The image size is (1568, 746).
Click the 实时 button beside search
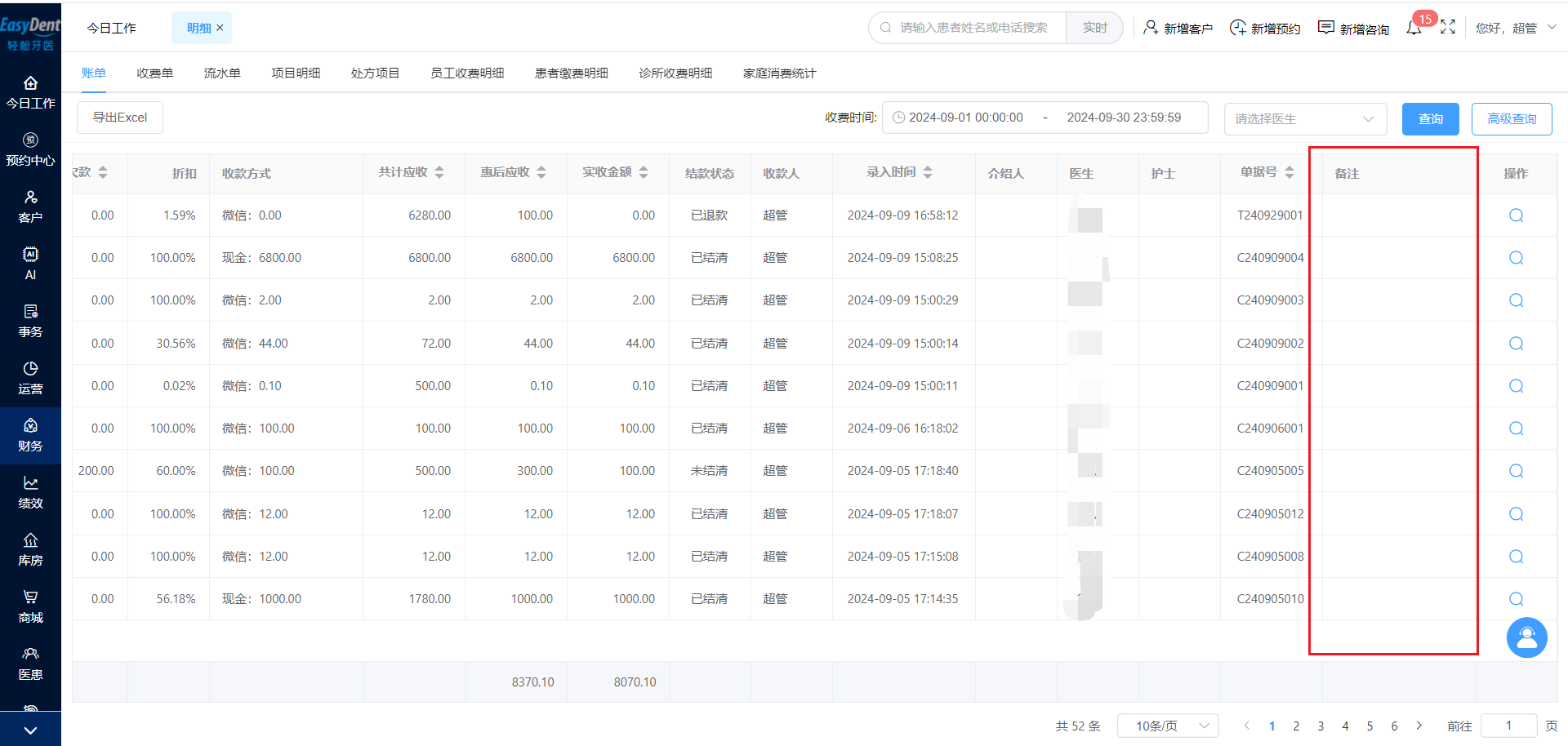(1094, 28)
